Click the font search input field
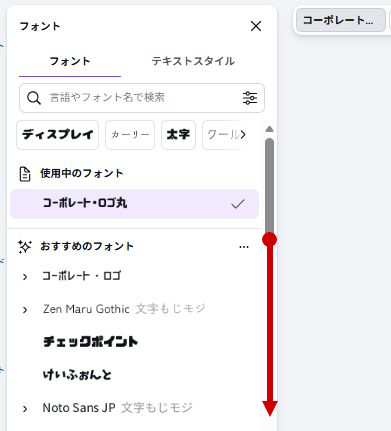This screenshot has height=431, width=391. (x=142, y=98)
